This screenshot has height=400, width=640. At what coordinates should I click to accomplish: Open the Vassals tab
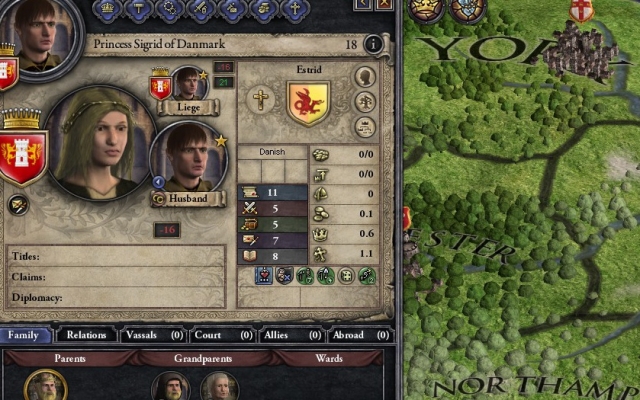154,335
